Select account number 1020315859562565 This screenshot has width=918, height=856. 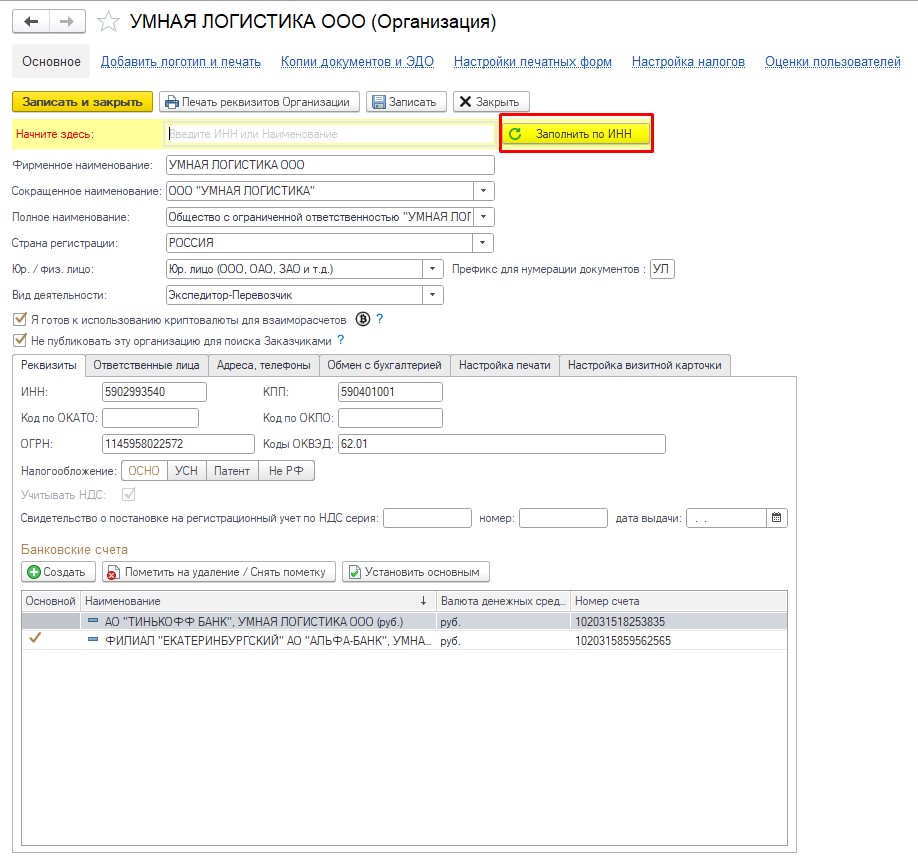tap(623, 641)
